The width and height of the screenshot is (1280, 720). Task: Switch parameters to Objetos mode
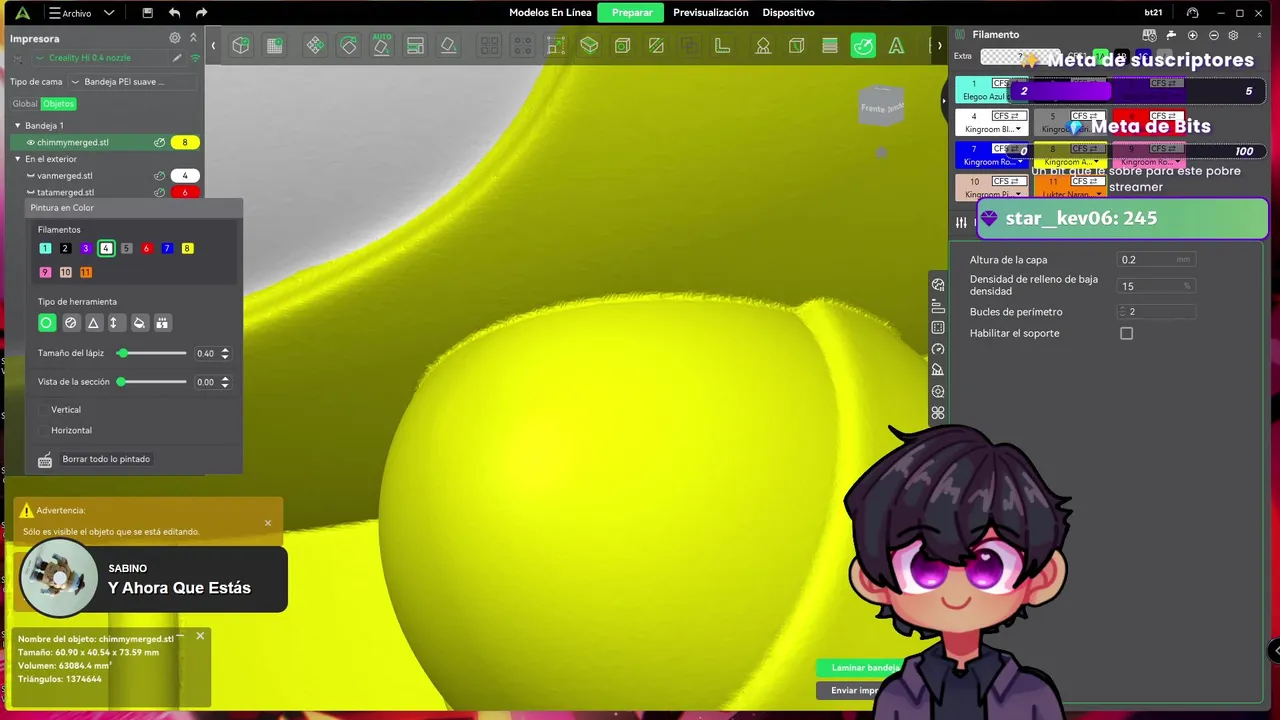pos(58,104)
